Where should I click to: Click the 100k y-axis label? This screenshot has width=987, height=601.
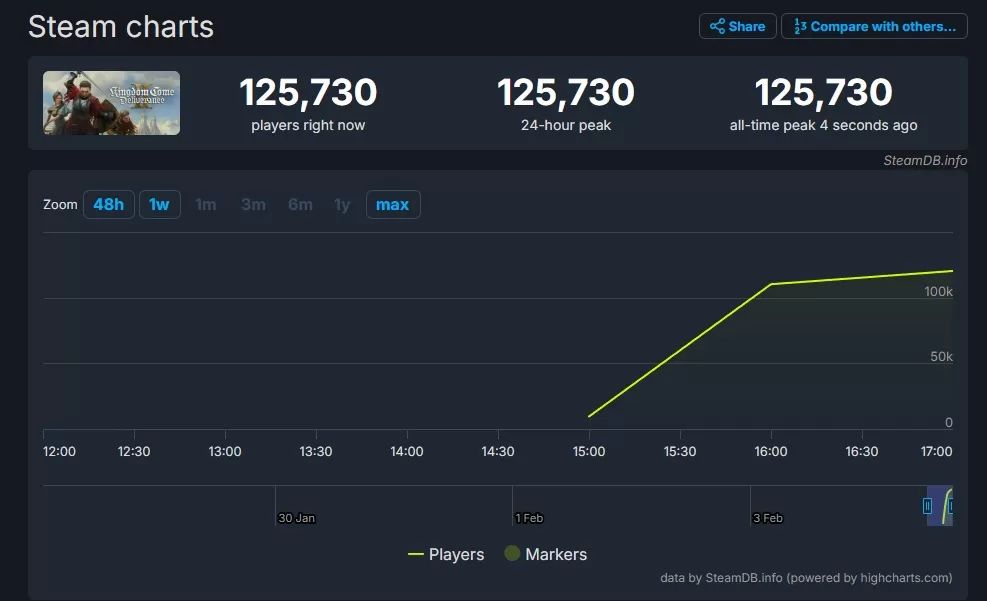click(x=938, y=291)
